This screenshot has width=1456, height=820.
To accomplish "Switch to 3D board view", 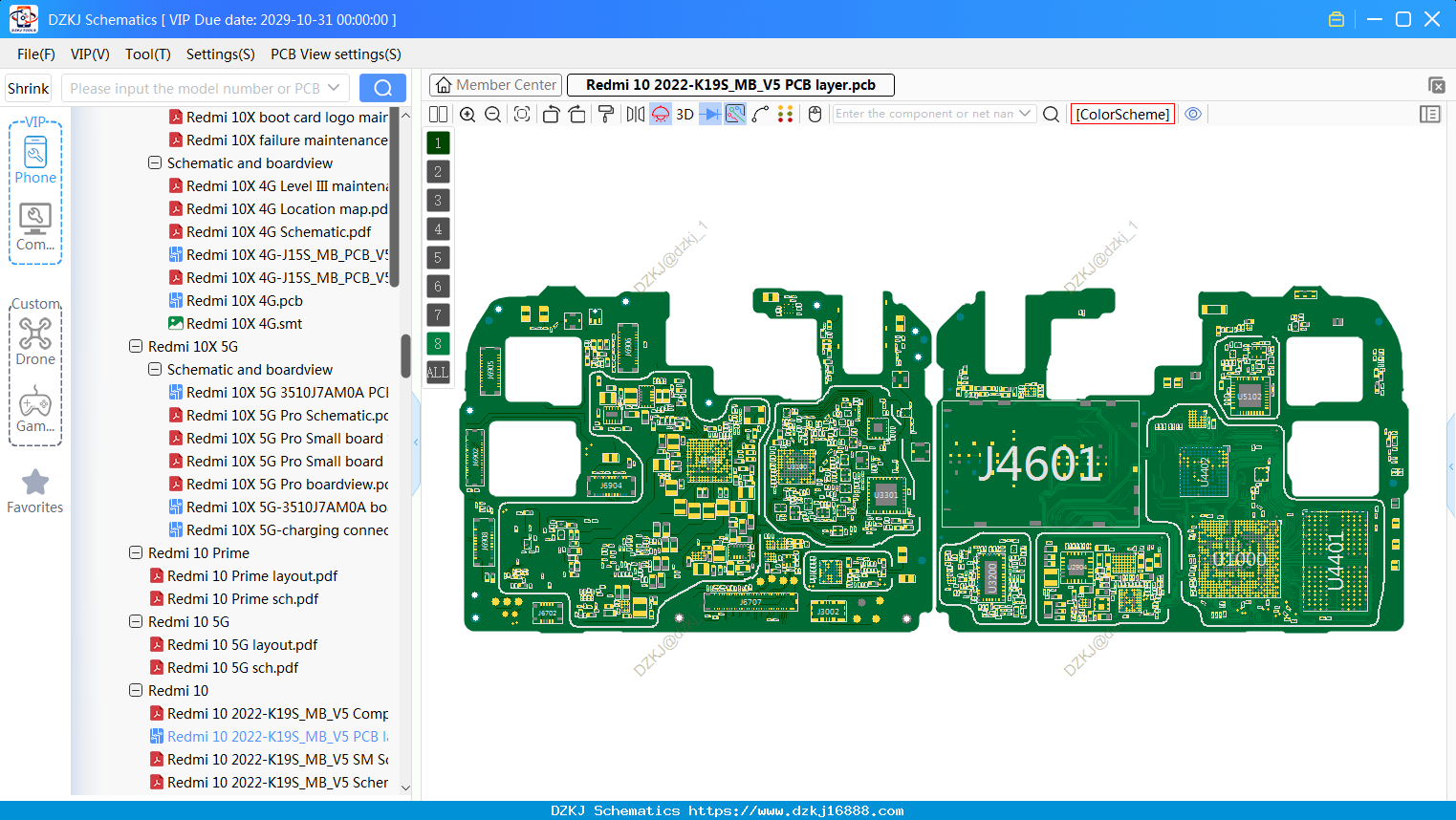I will click(685, 114).
